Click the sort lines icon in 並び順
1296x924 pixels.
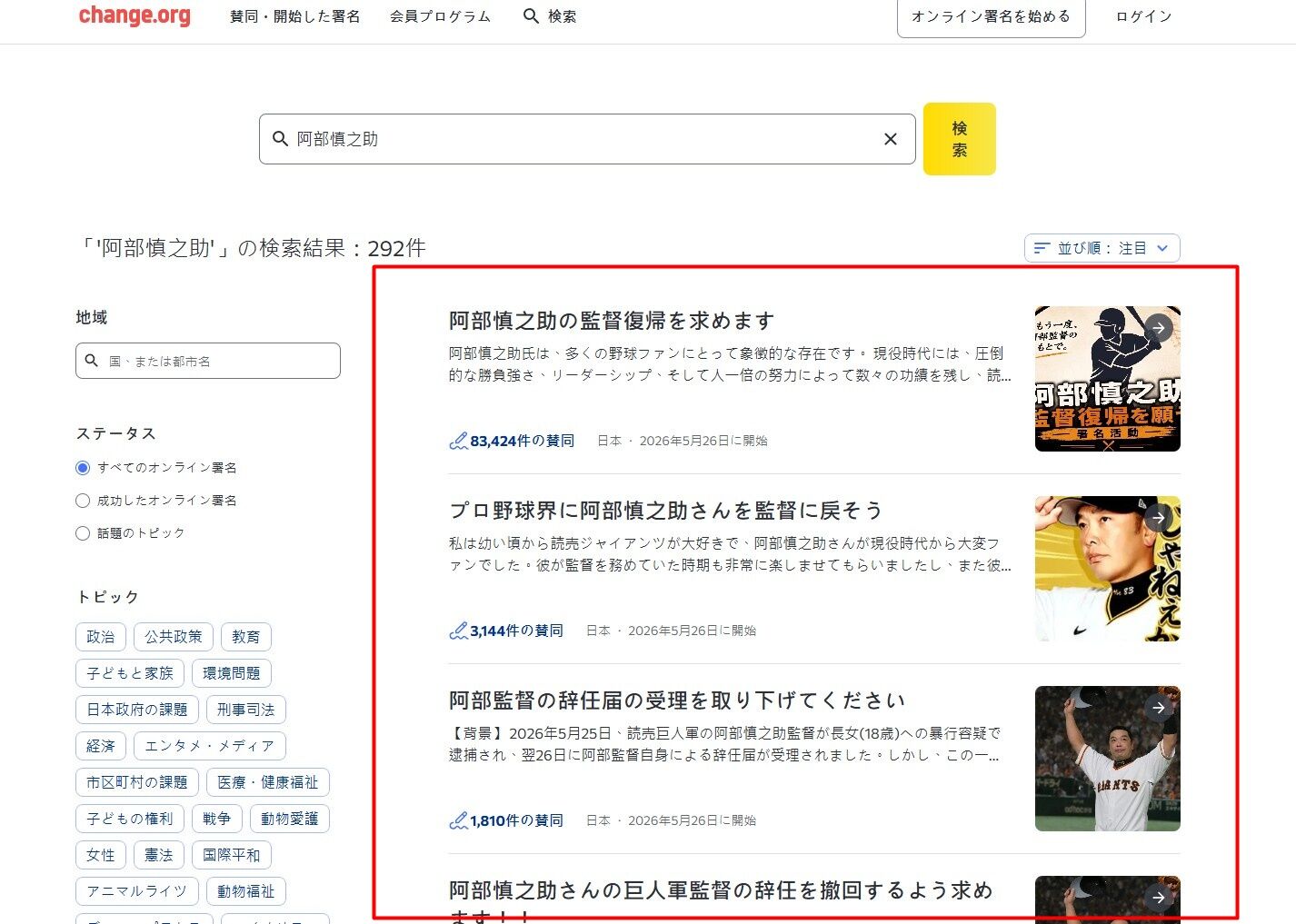(x=1042, y=248)
